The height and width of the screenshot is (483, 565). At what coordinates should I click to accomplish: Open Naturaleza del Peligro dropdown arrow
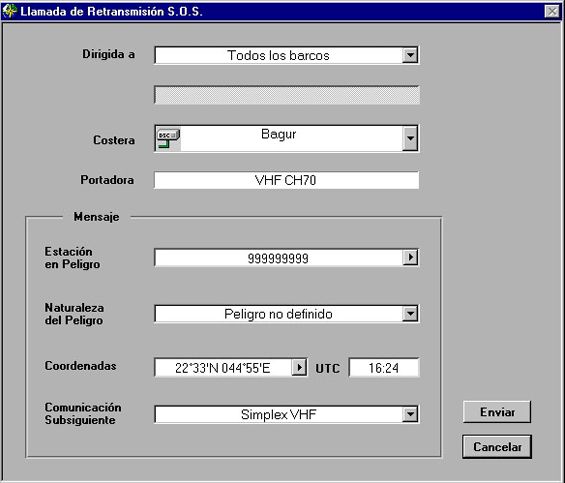410,314
